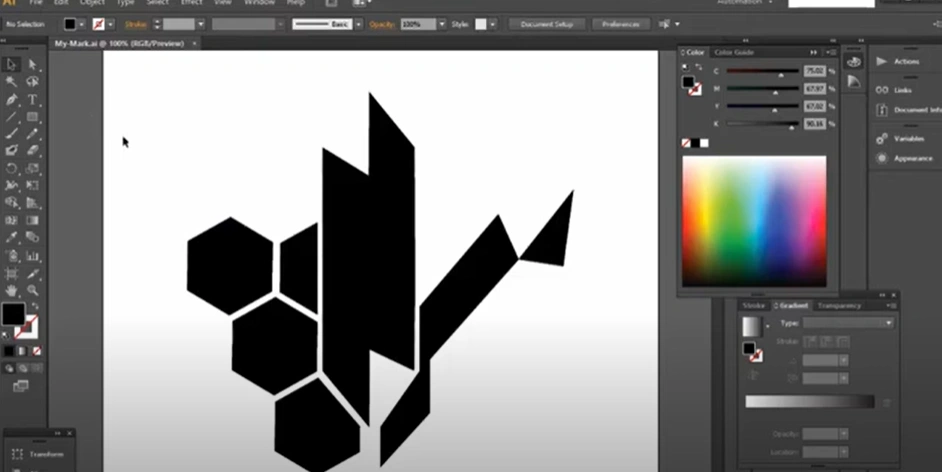Open the Basic brush definition dropdown
This screenshot has width=942, height=472.
point(359,25)
